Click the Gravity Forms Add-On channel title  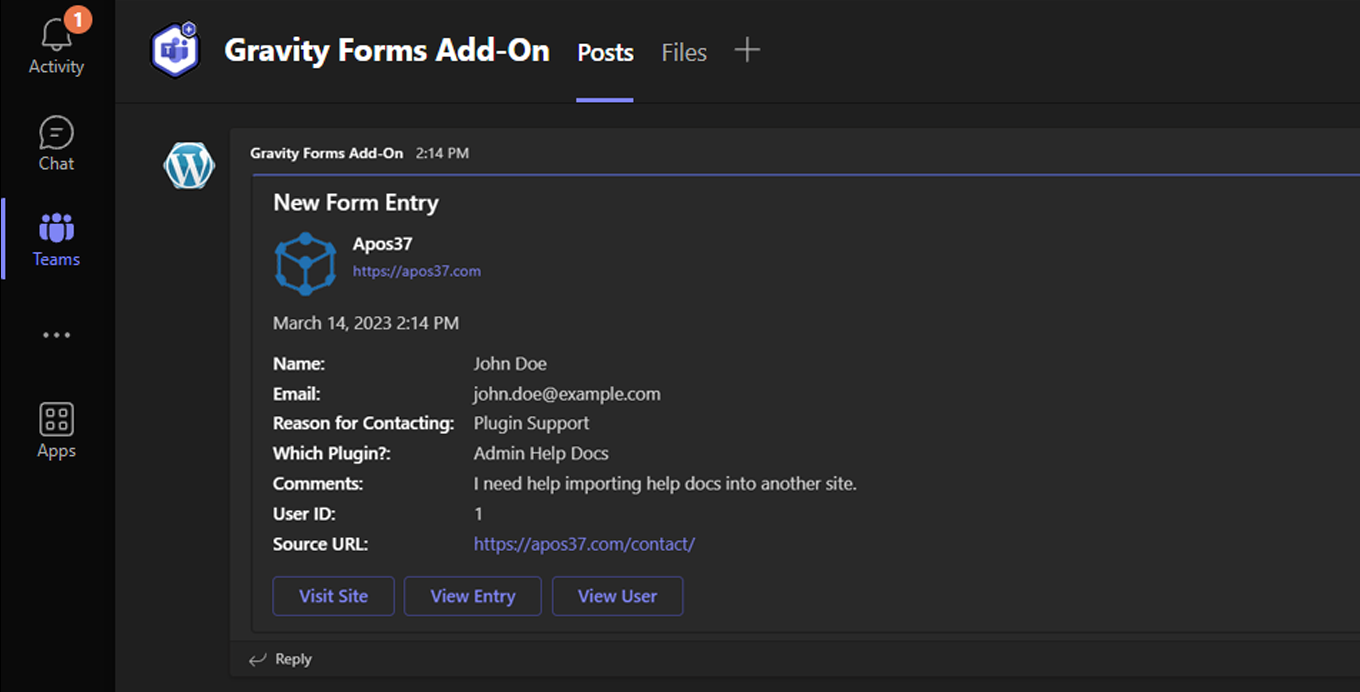(x=386, y=50)
